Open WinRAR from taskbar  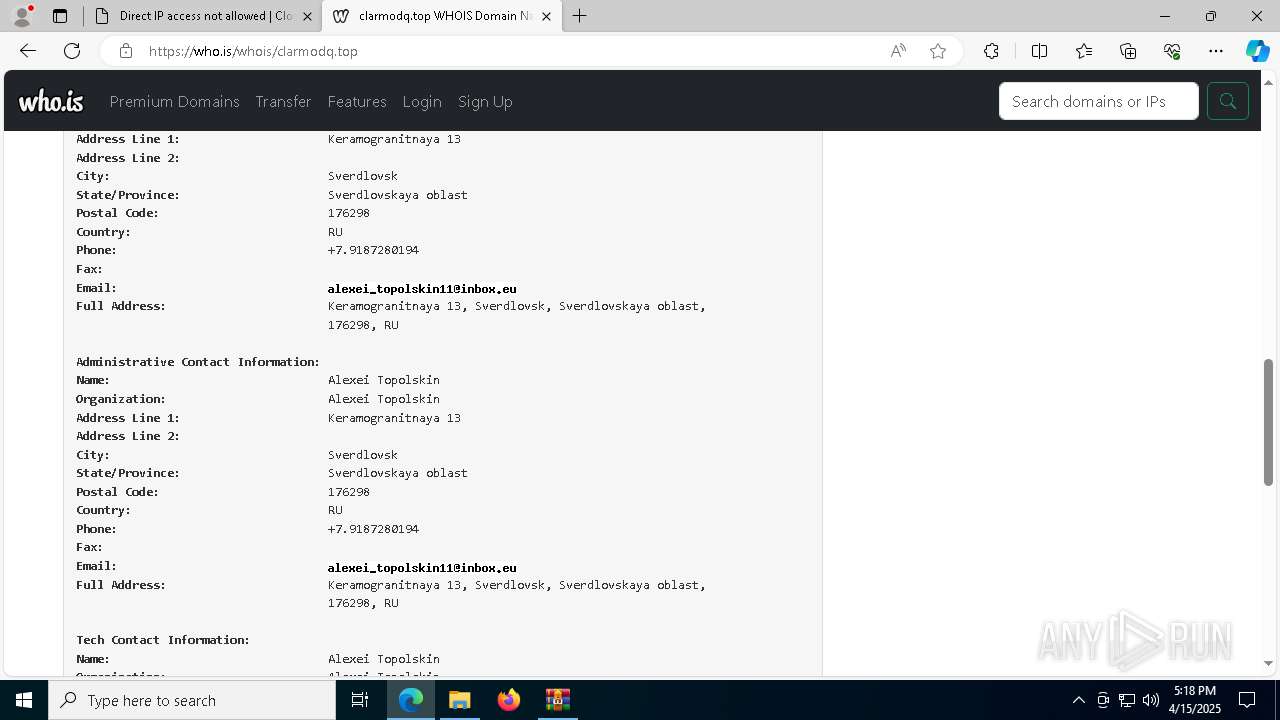(x=557, y=700)
